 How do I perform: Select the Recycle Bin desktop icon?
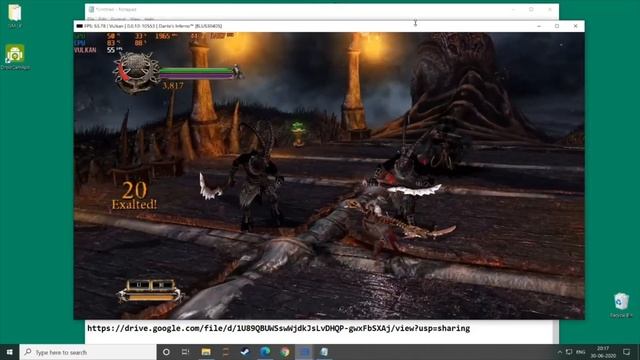tap(621, 304)
